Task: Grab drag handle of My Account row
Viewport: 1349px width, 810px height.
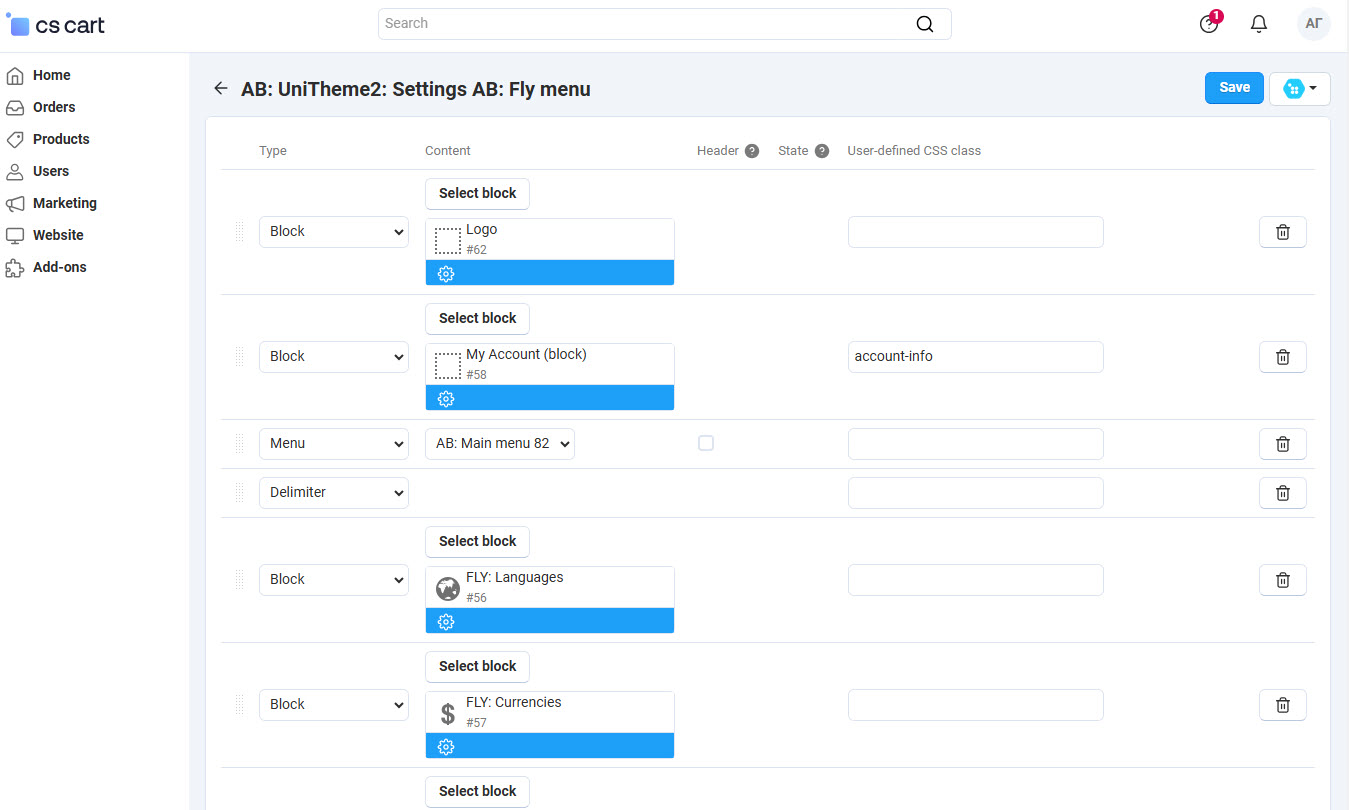Action: click(x=239, y=357)
